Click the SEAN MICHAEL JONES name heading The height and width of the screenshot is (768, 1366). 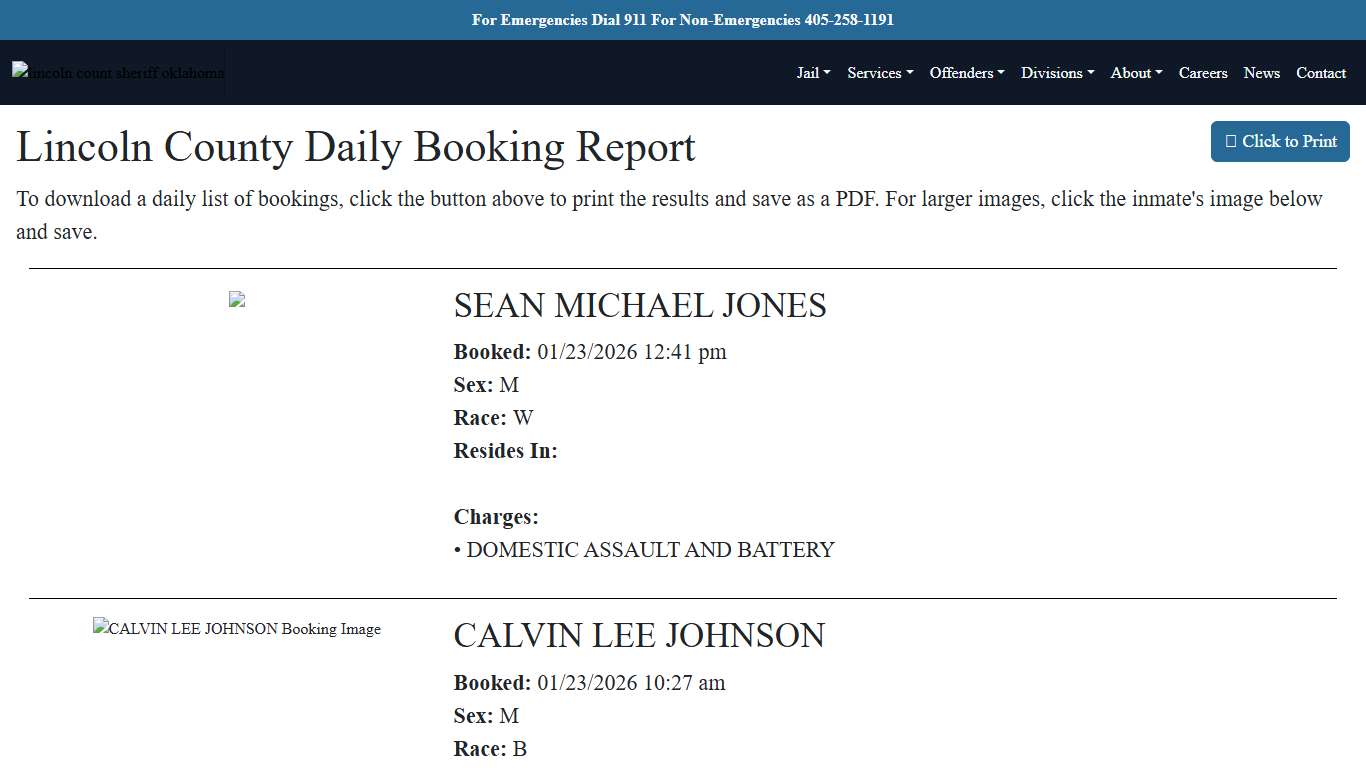(x=640, y=306)
